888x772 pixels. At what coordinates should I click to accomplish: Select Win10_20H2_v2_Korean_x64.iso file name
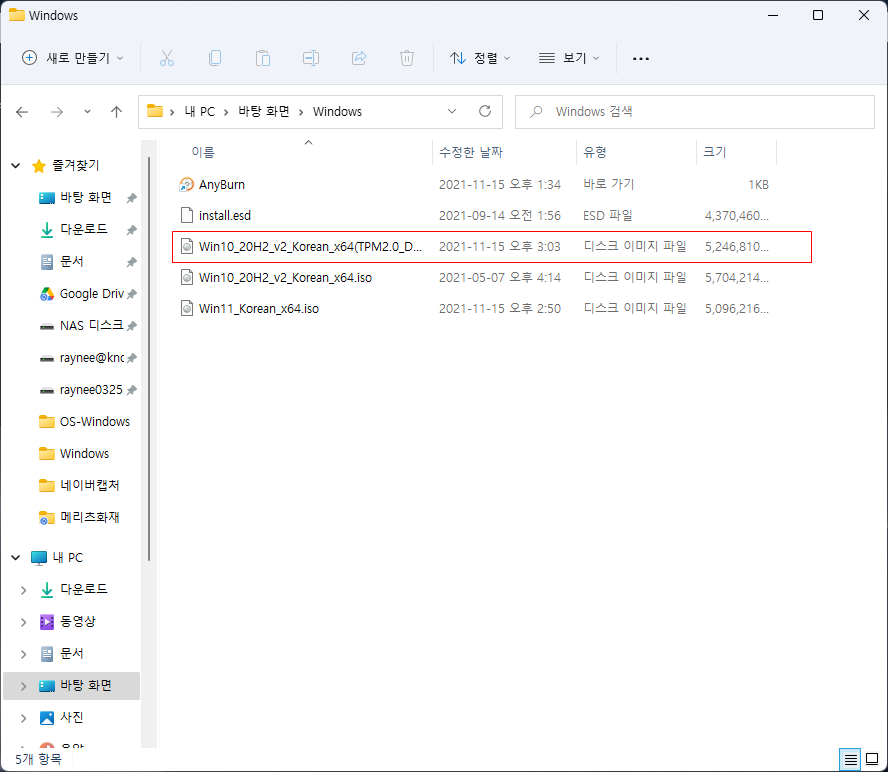point(285,278)
